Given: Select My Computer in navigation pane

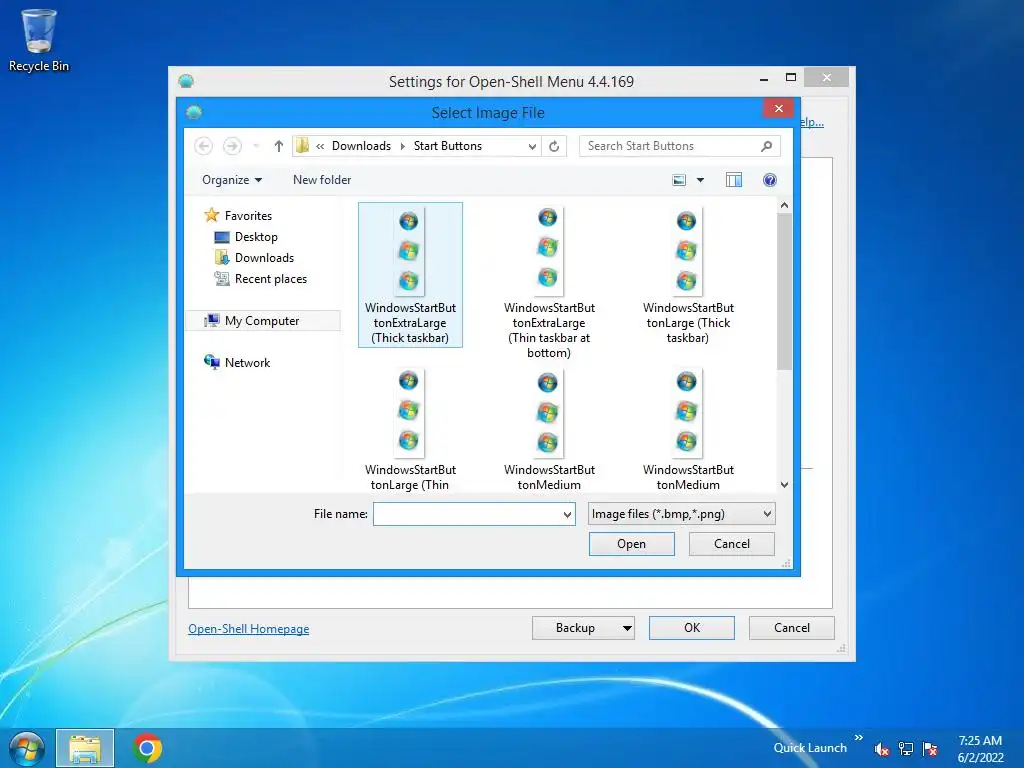Looking at the screenshot, I should 262,321.
